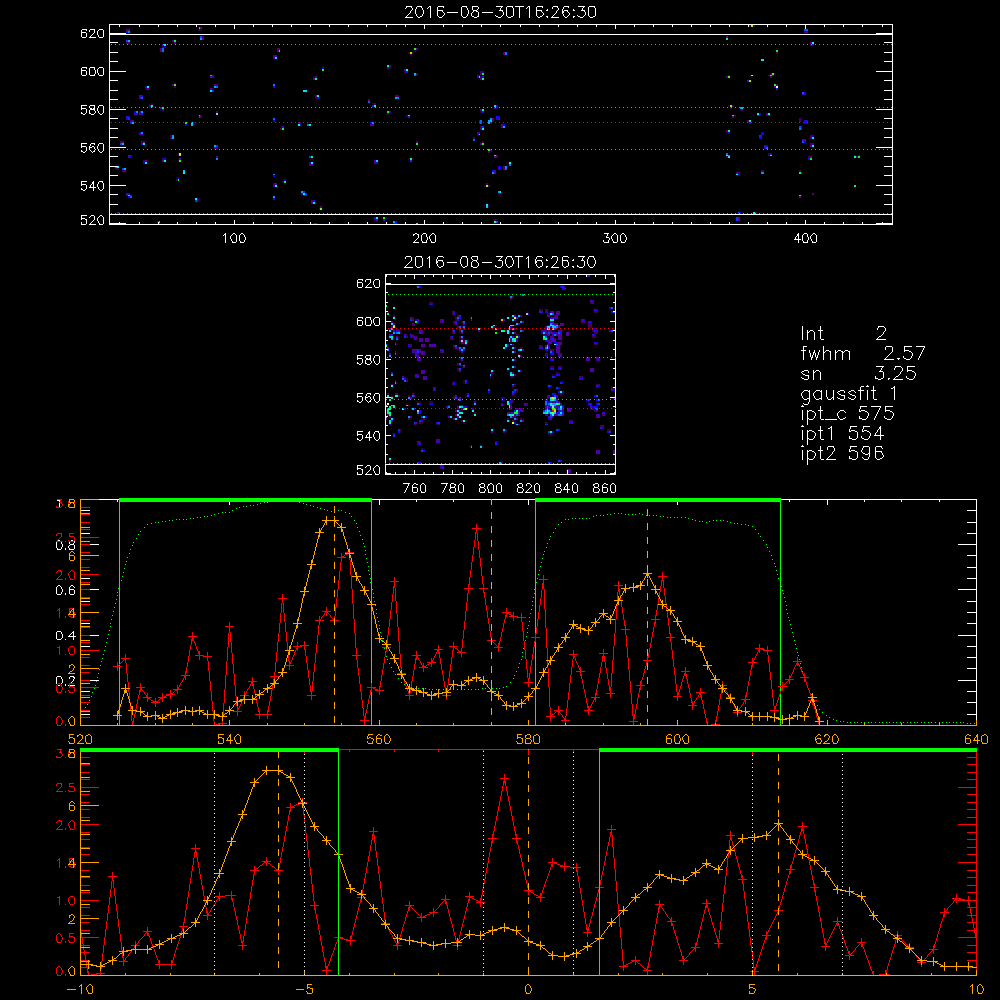The height and width of the screenshot is (1000, 1000).
Task: Click white y-axis label 0.4 on profile plot
Action: (66, 635)
